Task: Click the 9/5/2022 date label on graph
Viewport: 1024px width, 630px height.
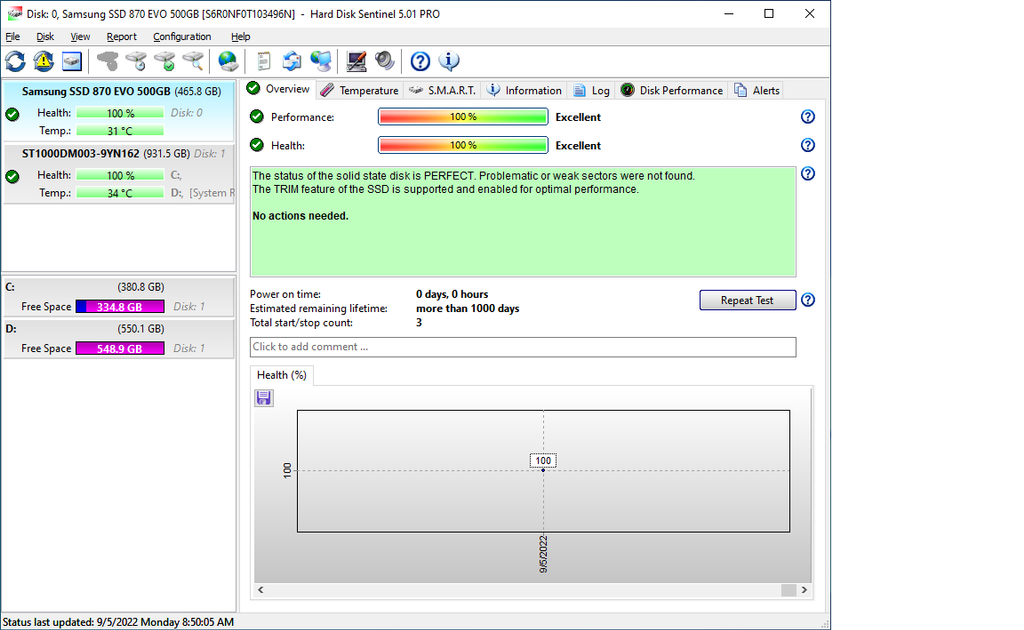Action: [543, 554]
